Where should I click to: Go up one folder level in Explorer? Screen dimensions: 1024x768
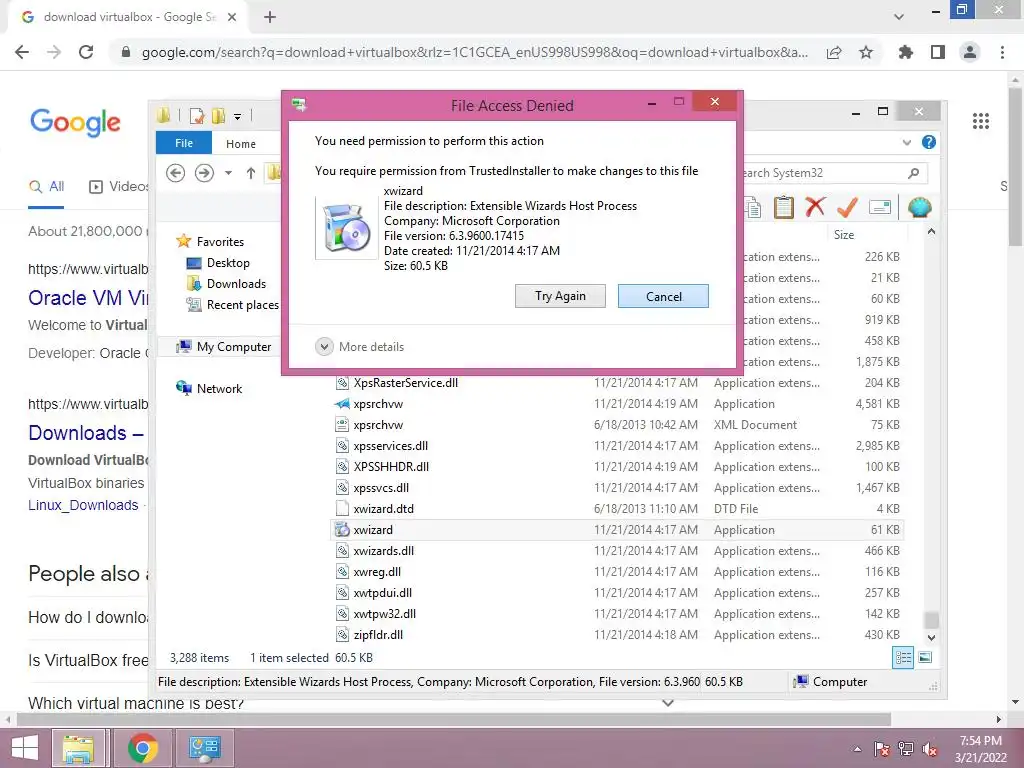point(251,173)
